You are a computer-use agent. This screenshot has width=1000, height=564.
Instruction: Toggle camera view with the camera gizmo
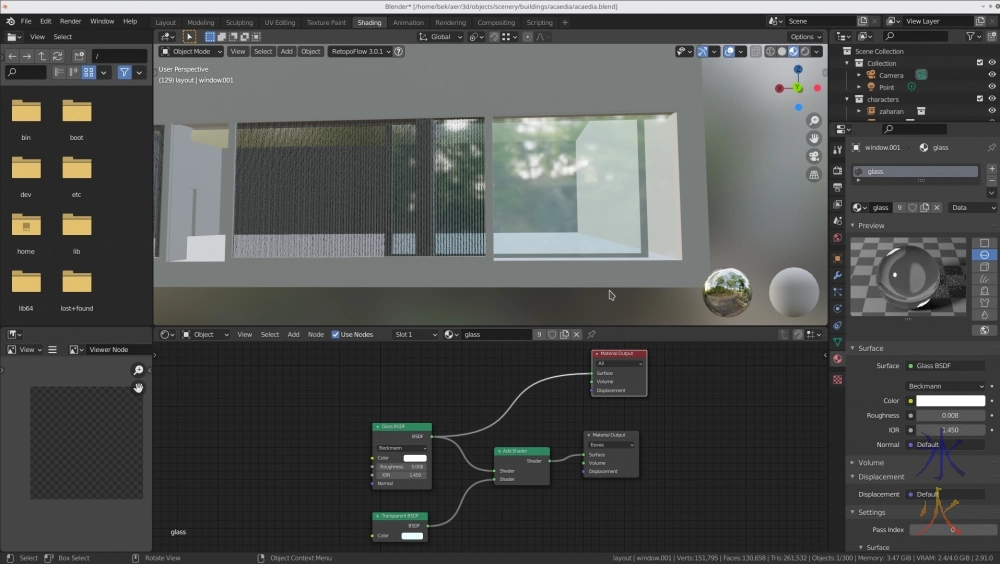coord(815,156)
